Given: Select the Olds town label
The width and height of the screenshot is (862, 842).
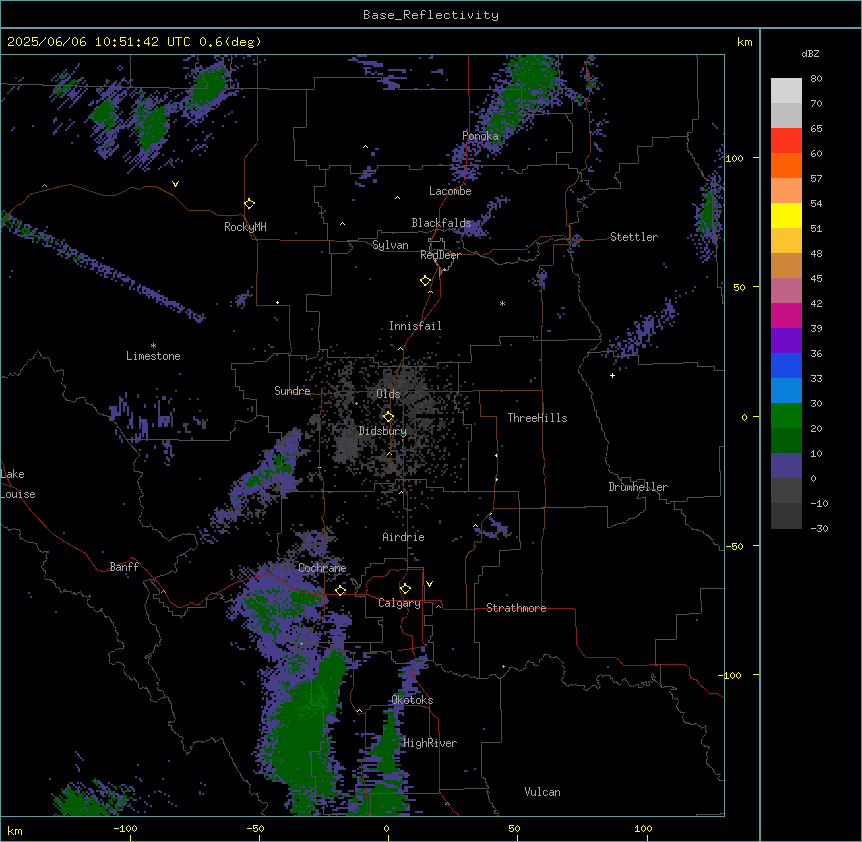Looking at the screenshot, I should [388, 394].
